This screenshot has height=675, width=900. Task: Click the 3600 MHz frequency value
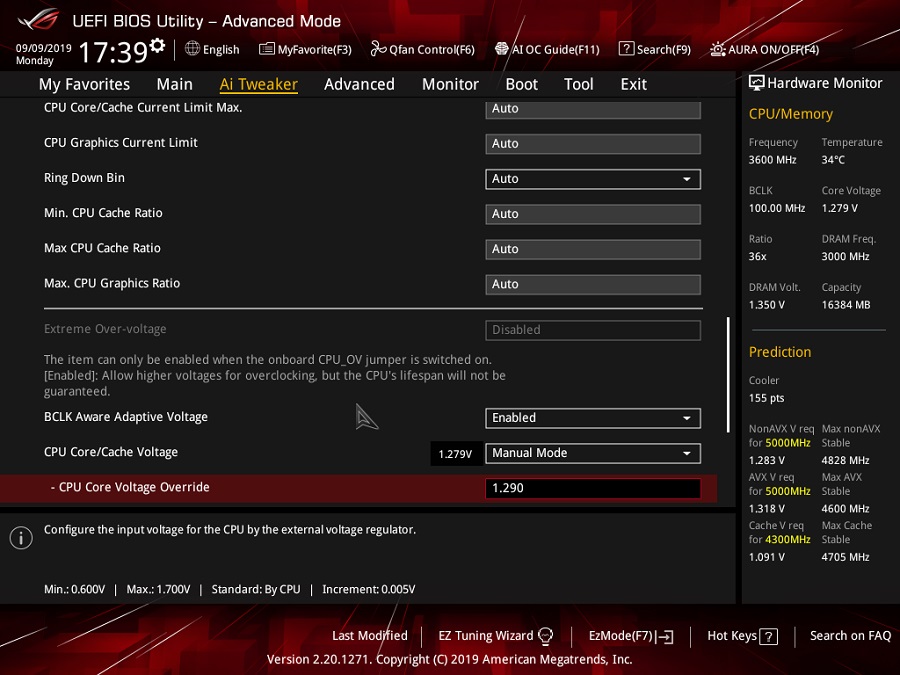772,160
